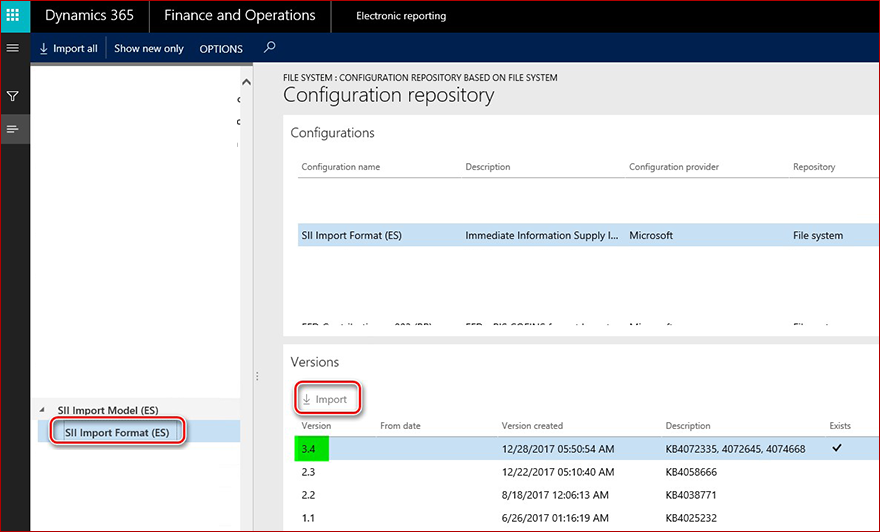Click Import all in action bar
The height and width of the screenshot is (532, 880).
[x=68, y=49]
